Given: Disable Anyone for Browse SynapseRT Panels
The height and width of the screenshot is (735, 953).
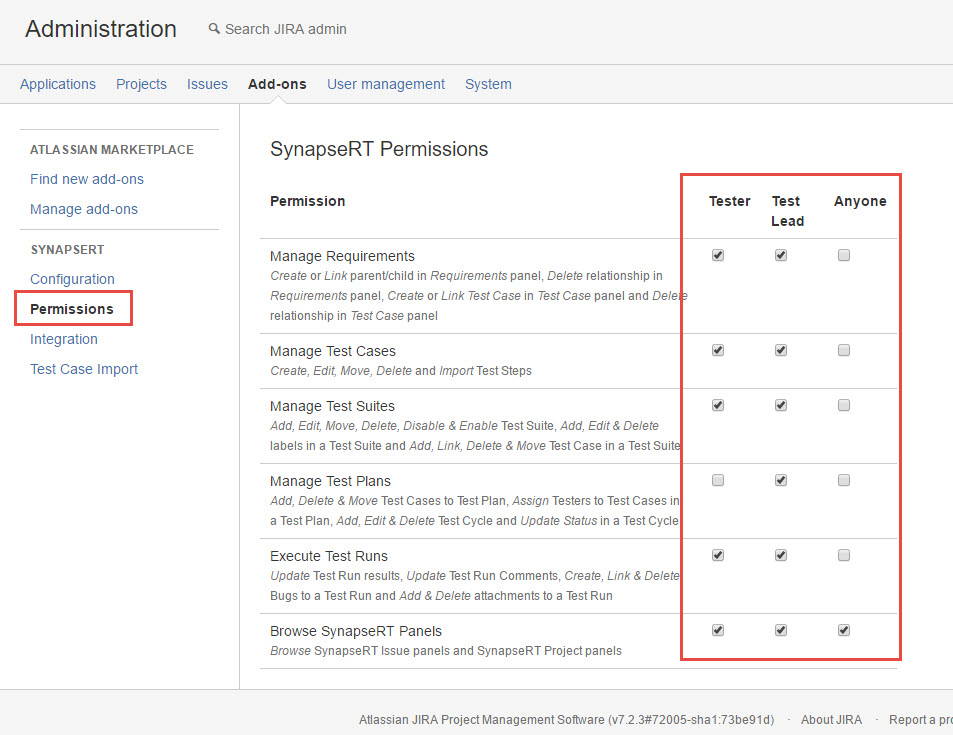Looking at the screenshot, I should click(x=844, y=630).
